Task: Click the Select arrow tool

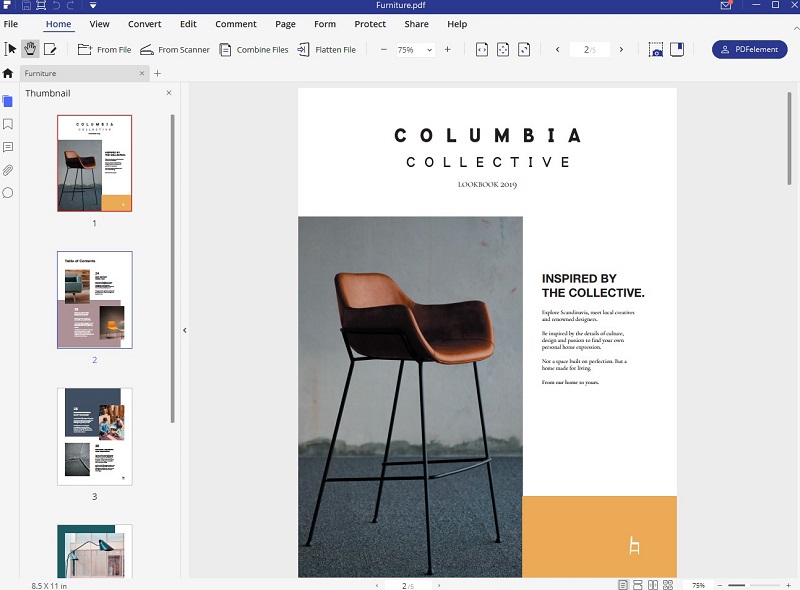Action: coord(11,49)
